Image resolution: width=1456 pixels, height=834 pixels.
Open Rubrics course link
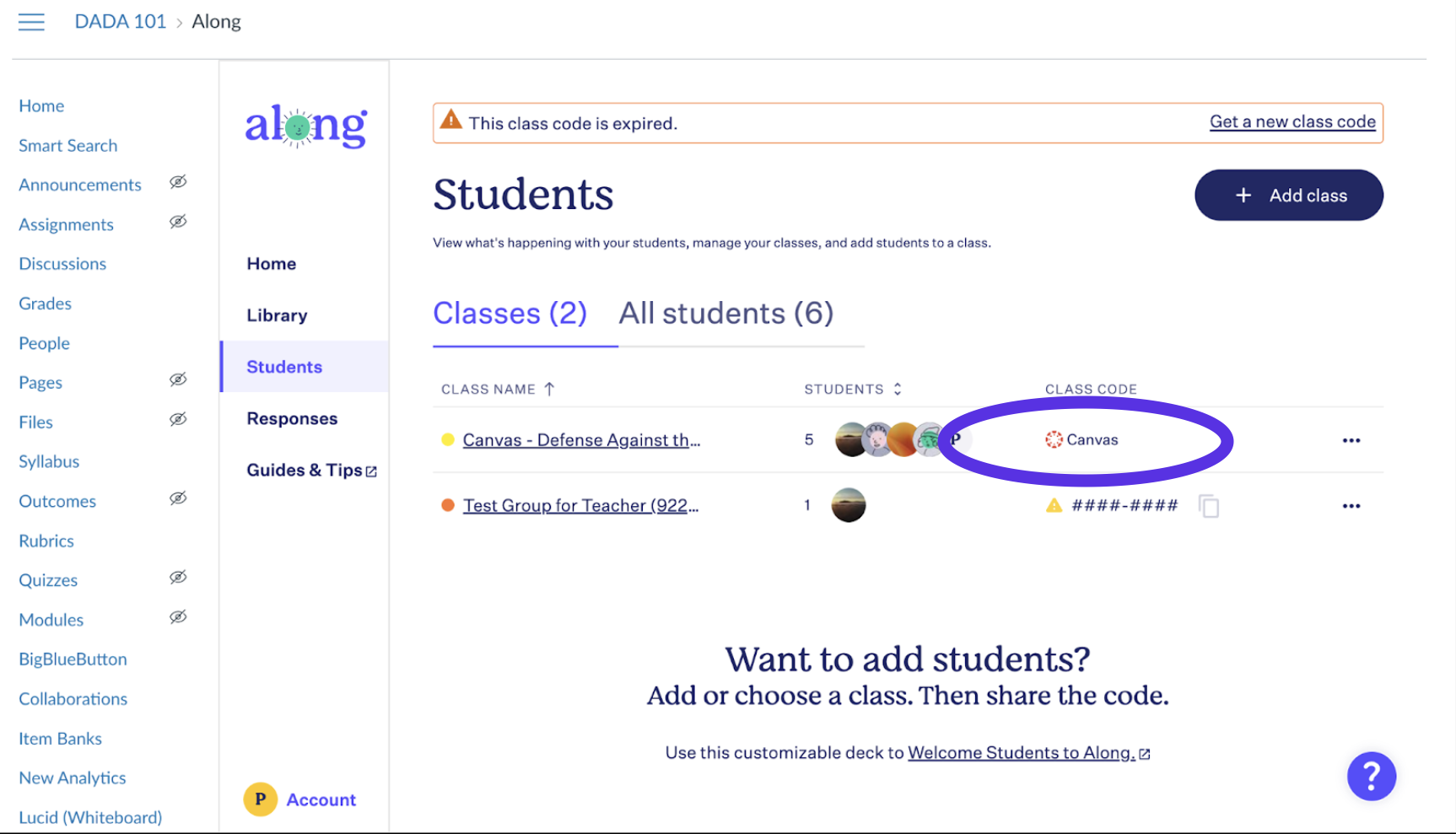point(46,541)
